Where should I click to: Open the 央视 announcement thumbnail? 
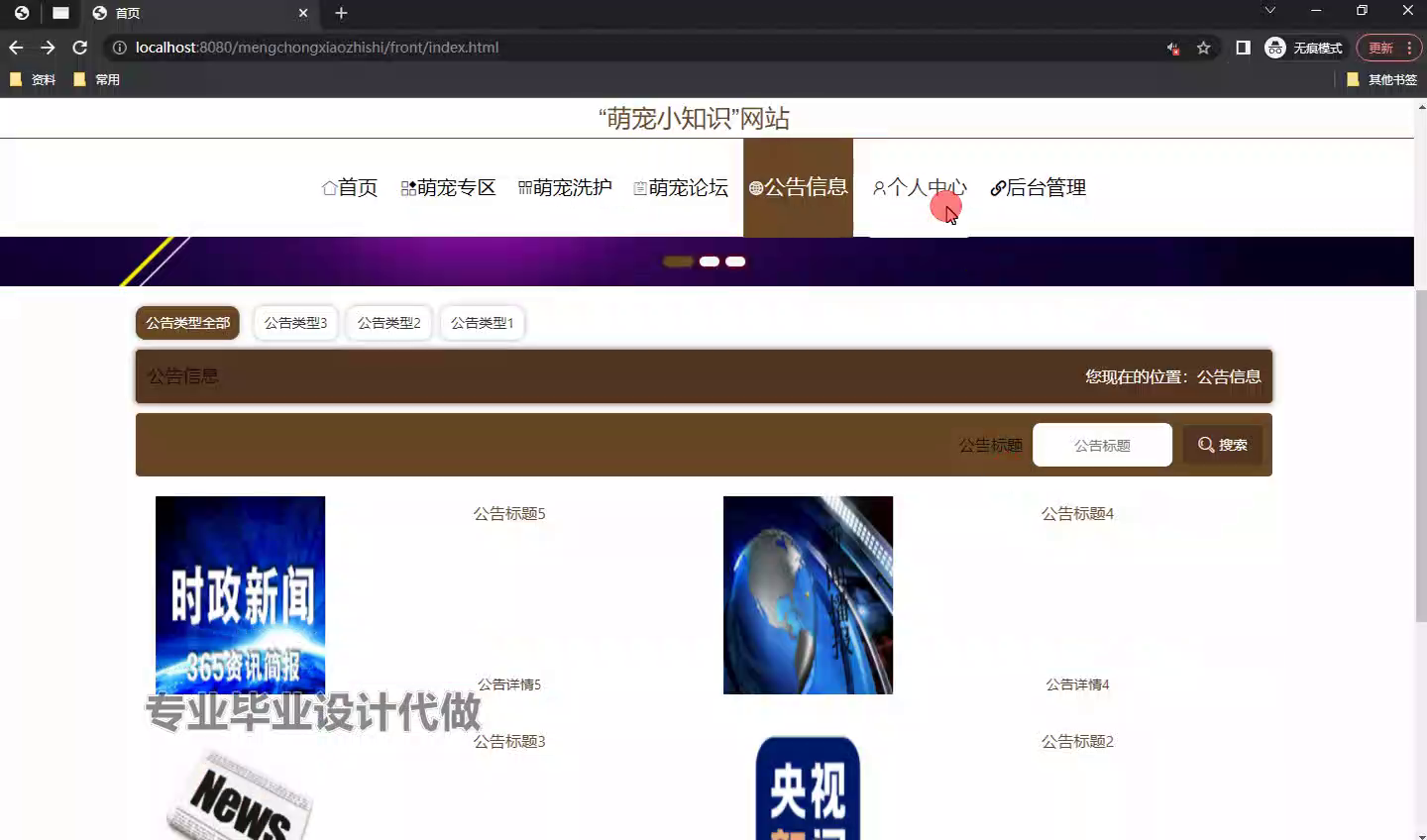point(808,788)
